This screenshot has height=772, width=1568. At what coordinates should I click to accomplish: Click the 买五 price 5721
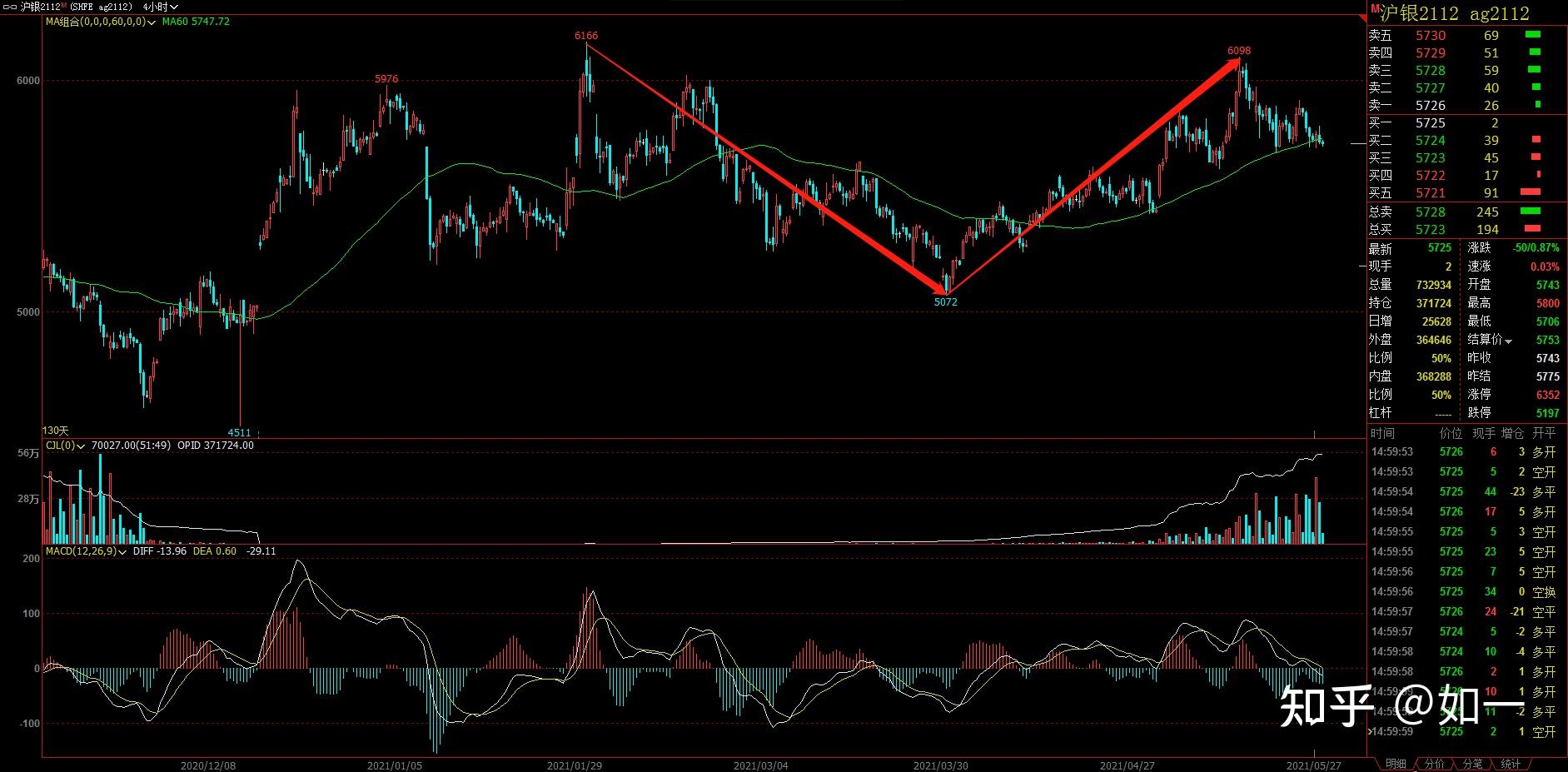1431,193
